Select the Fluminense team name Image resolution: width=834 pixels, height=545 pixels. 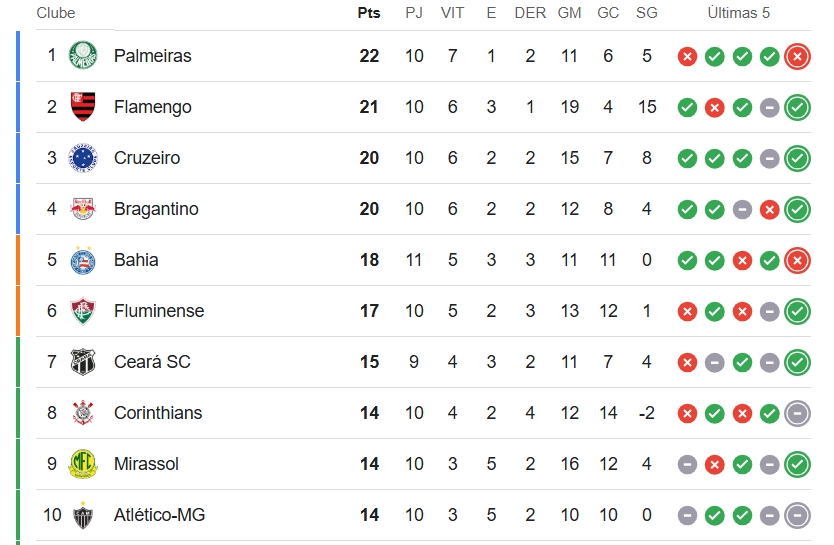(x=159, y=311)
